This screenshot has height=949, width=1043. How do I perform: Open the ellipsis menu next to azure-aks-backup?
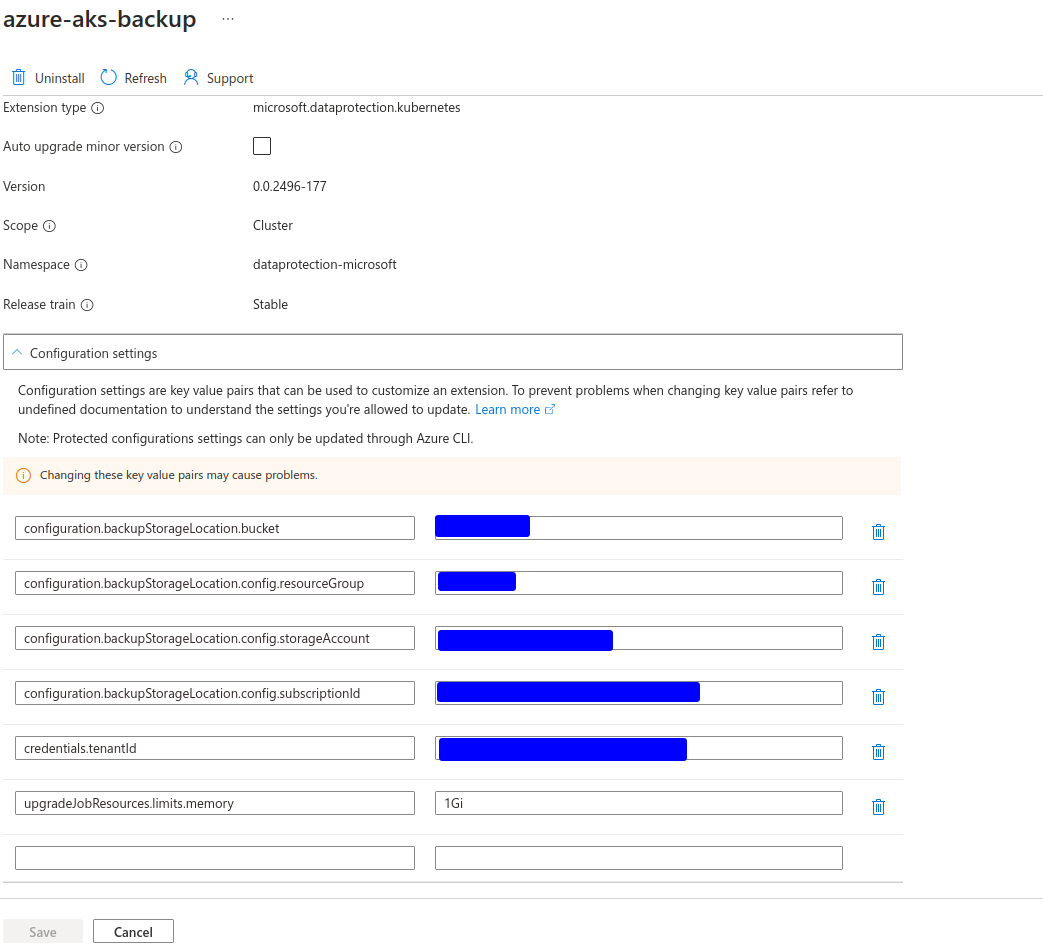pos(228,19)
